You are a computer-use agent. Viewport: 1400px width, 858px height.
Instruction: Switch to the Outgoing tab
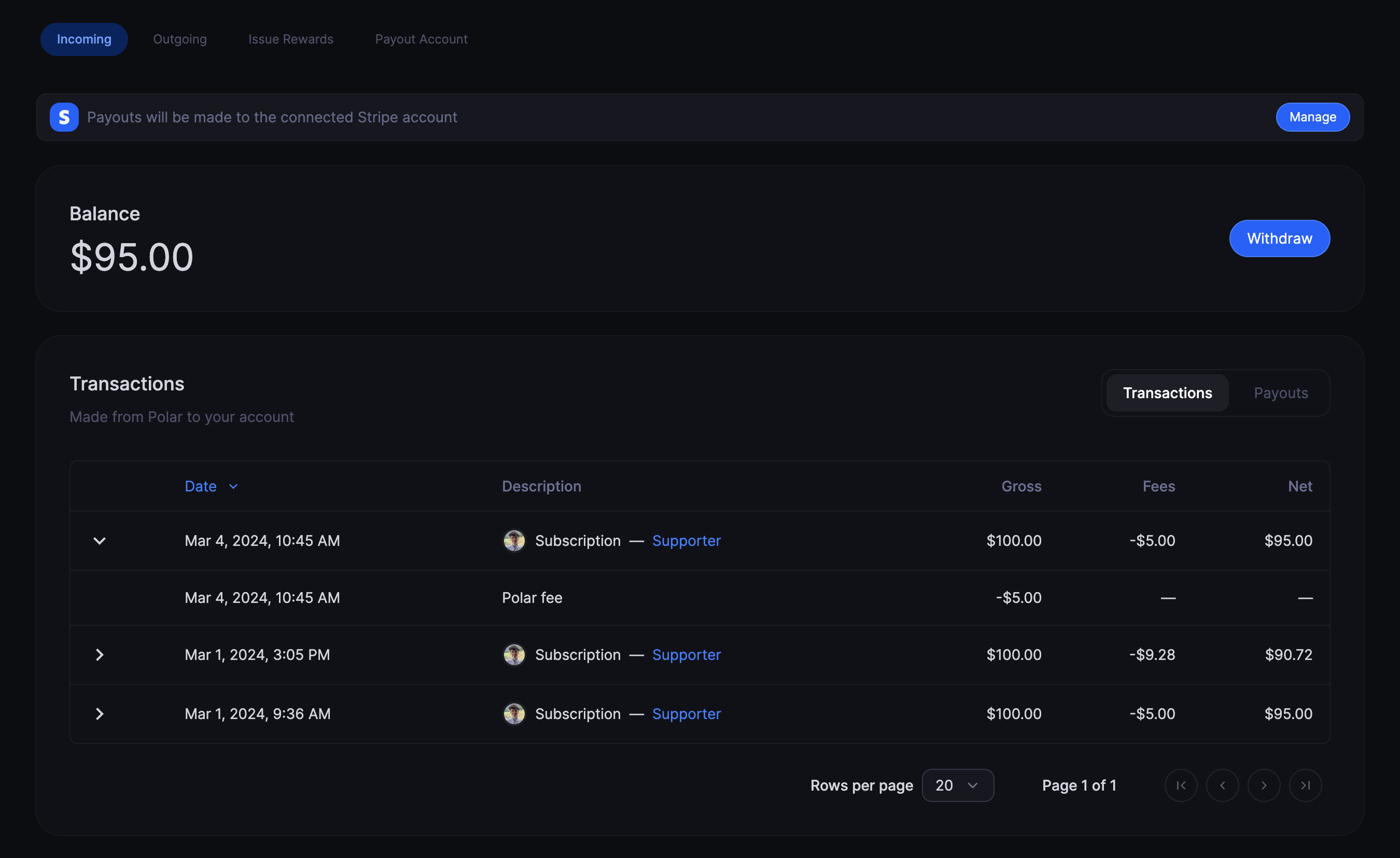pyautogui.click(x=179, y=39)
